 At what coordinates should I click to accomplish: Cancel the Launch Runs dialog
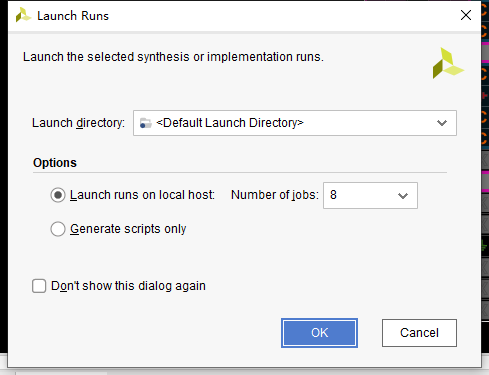tap(419, 333)
